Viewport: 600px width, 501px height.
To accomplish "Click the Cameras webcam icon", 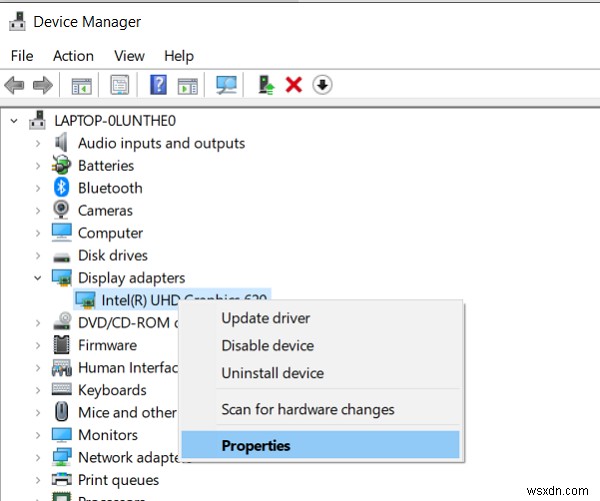I will [61, 210].
